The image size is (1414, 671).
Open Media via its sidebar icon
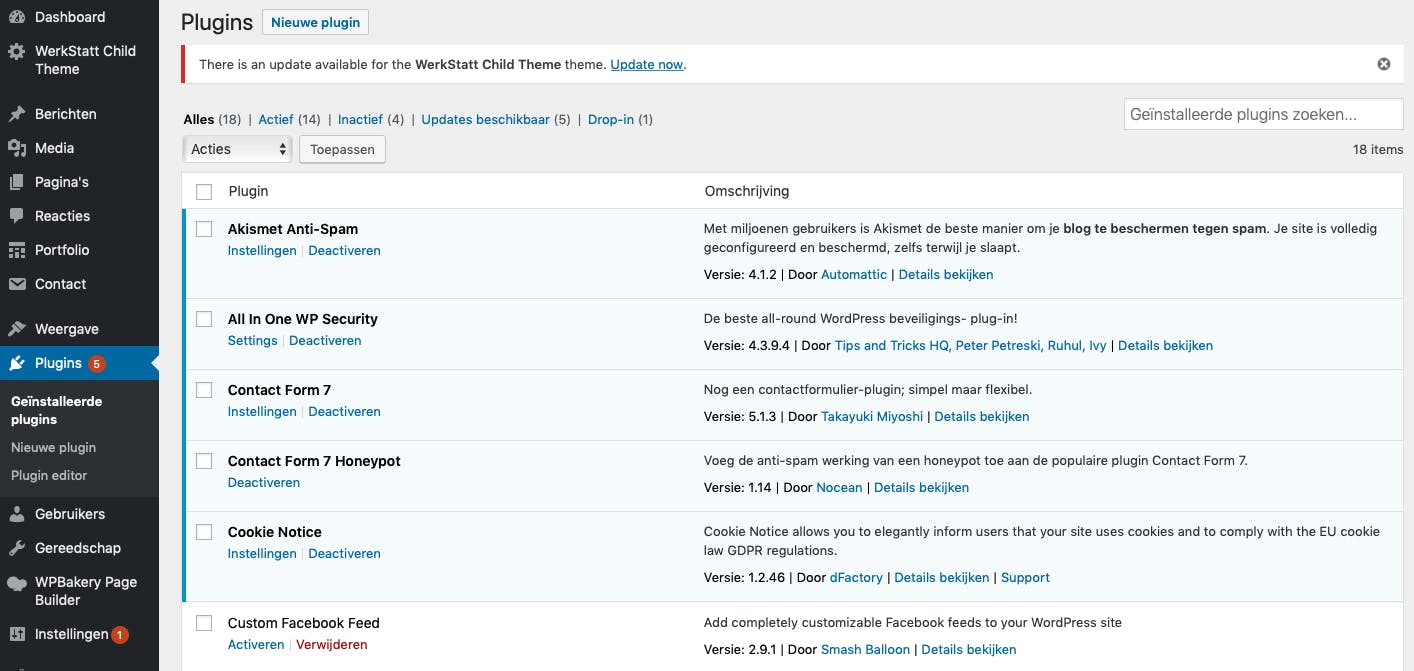click(x=17, y=148)
